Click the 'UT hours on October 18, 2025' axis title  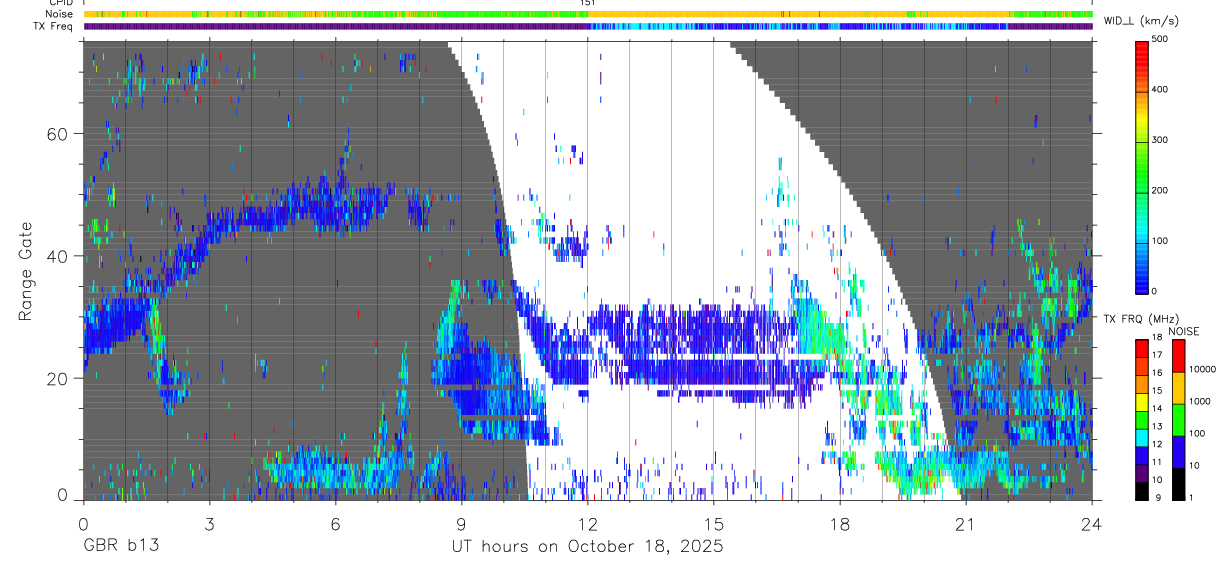(588, 547)
